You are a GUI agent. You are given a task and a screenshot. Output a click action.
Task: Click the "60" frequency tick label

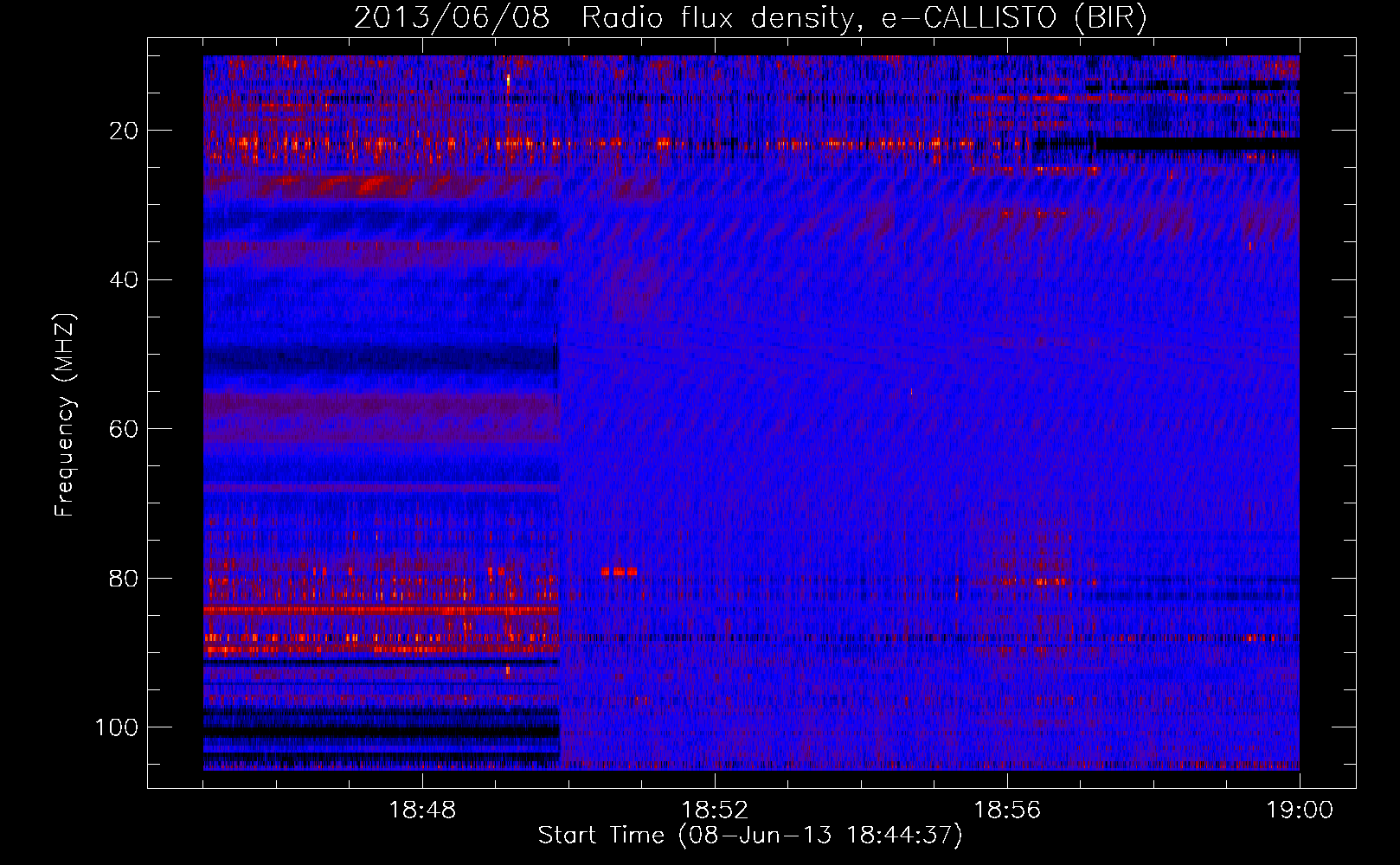point(124,429)
